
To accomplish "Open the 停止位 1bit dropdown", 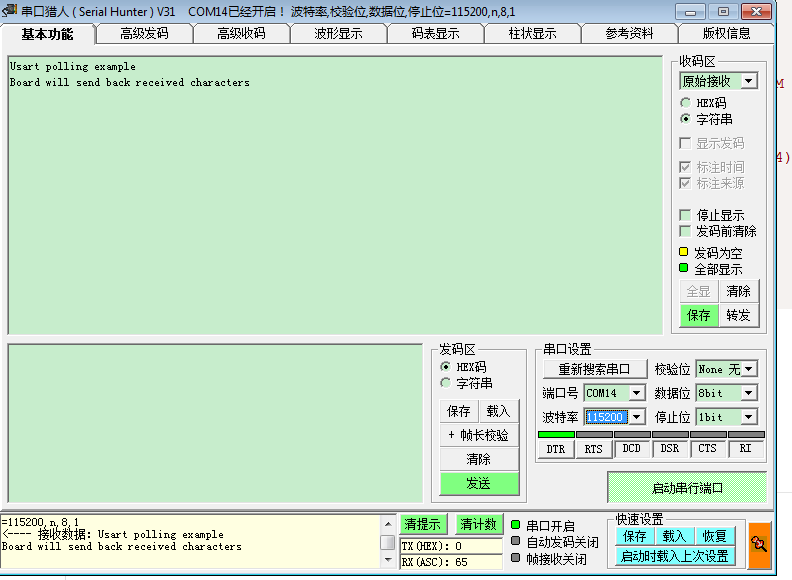I will 749,417.
